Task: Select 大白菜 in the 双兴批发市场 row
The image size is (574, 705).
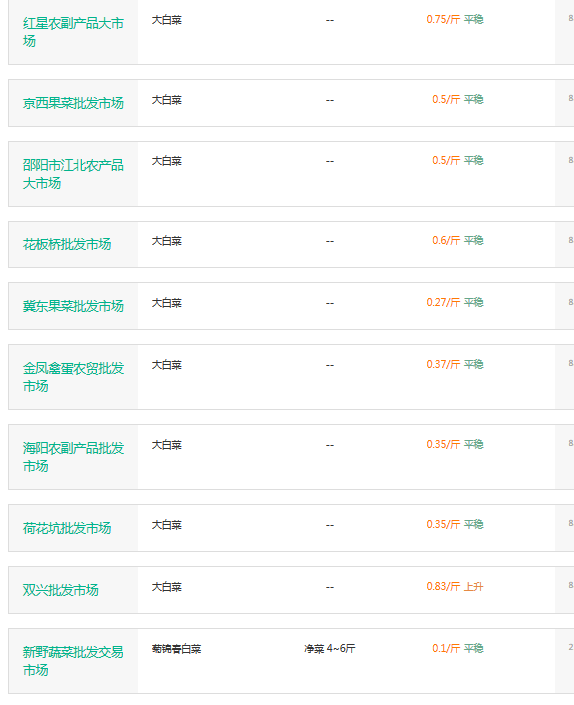Action: [x=167, y=587]
